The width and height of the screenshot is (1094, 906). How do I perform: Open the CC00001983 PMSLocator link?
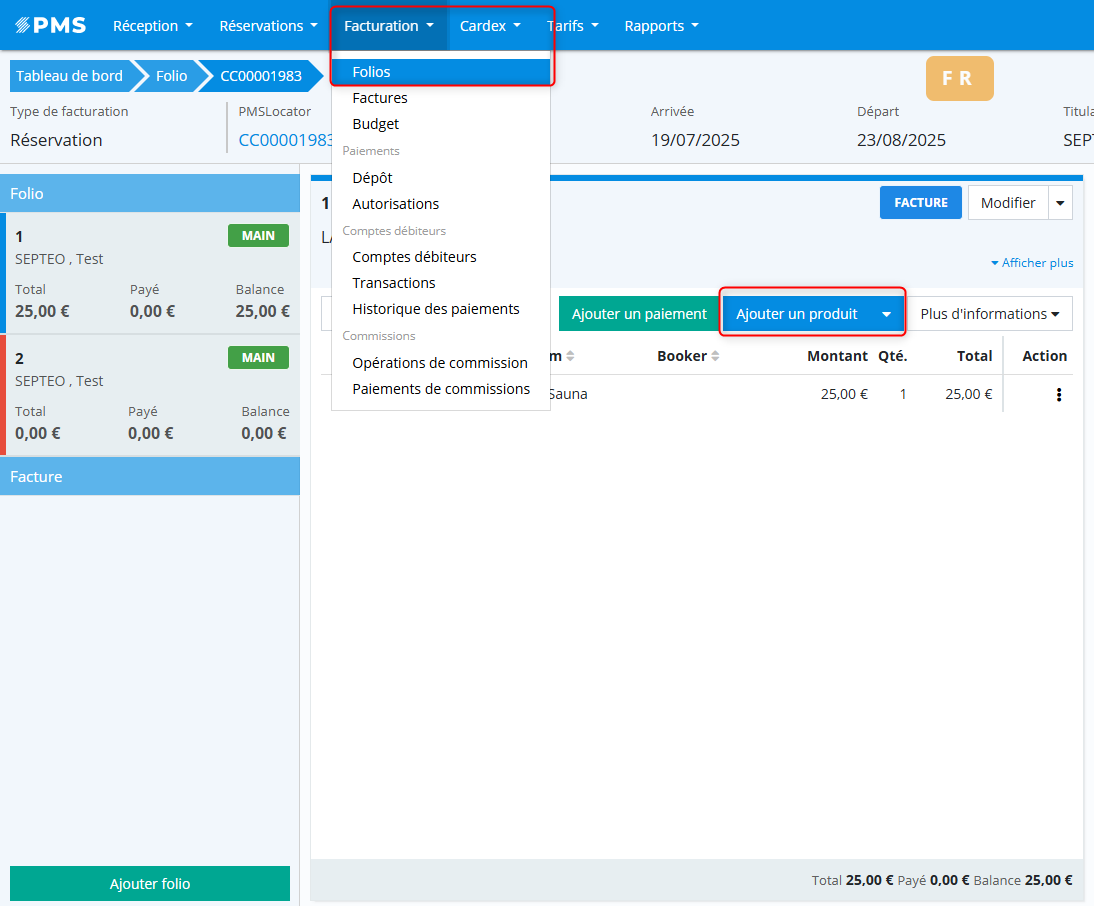coord(285,140)
